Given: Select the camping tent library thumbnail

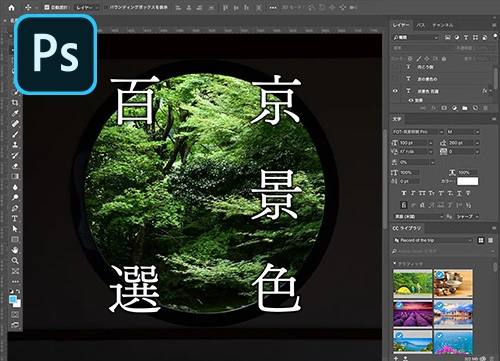Looking at the screenshot, I should pyautogui.click(x=413, y=283).
